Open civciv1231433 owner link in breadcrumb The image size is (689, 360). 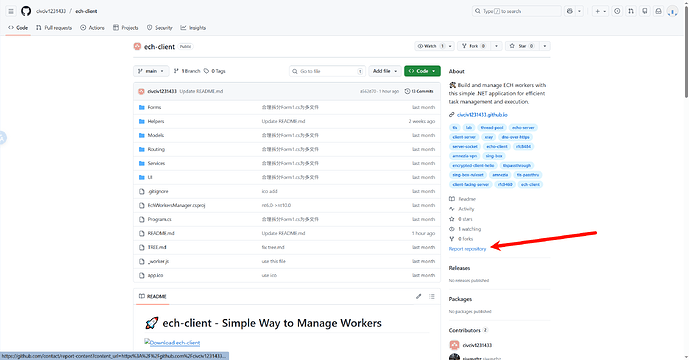tap(51, 11)
